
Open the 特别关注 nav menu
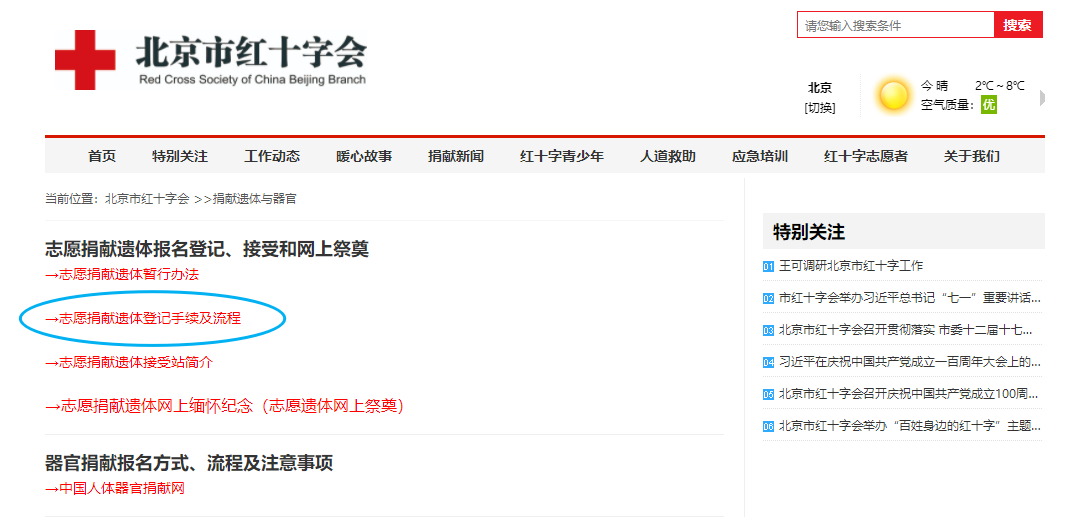[x=180, y=156]
